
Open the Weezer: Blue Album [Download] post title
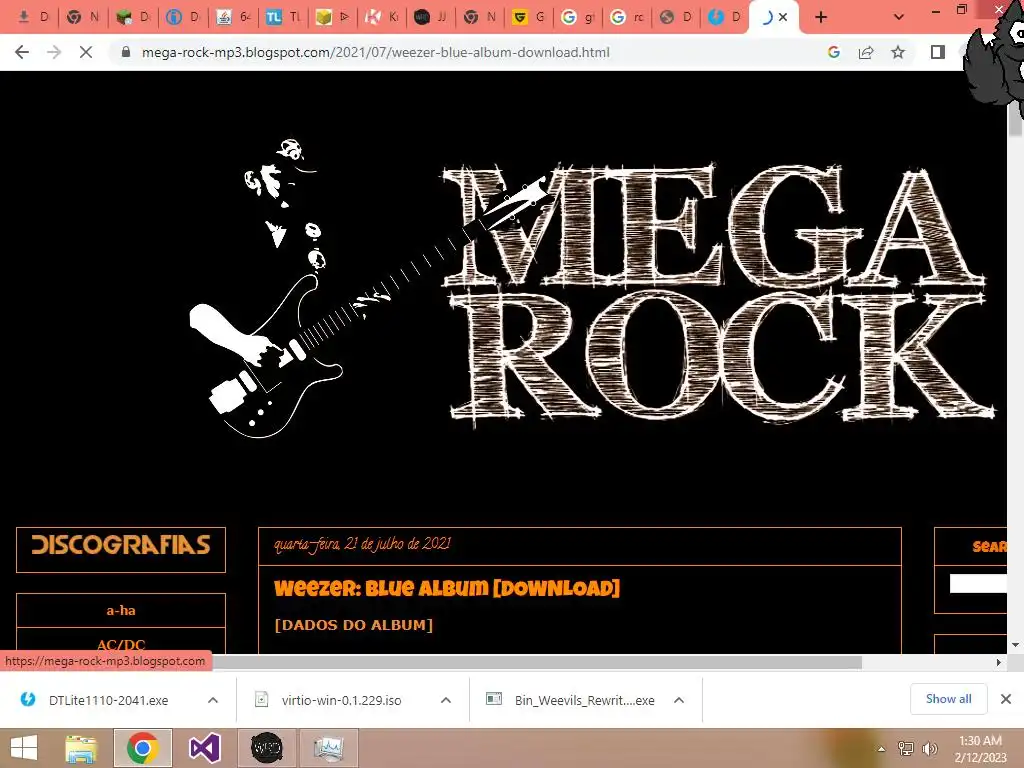447,588
